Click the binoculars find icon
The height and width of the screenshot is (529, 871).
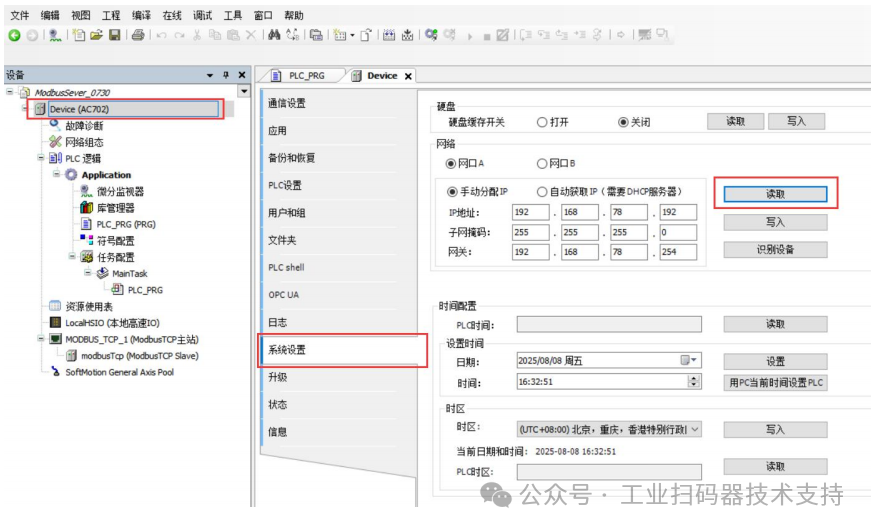click(274, 35)
